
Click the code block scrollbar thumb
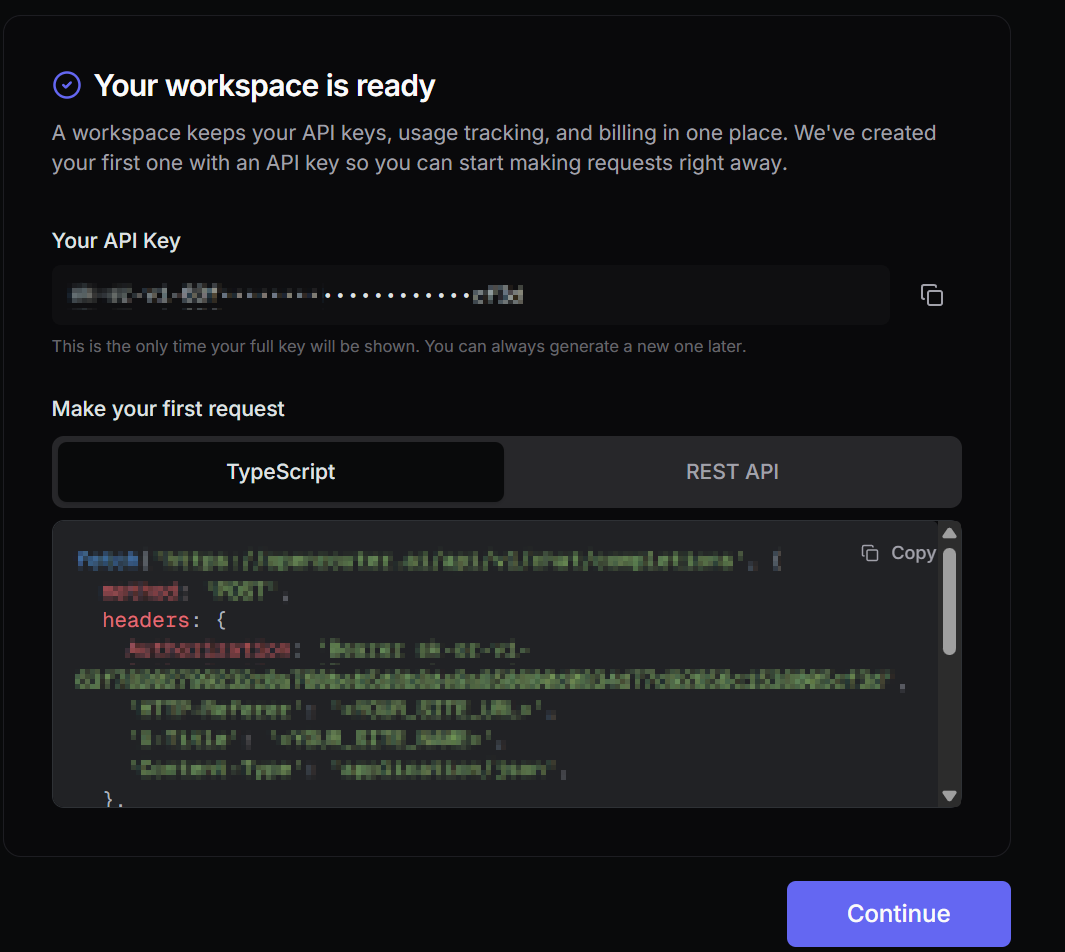pos(950,602)
